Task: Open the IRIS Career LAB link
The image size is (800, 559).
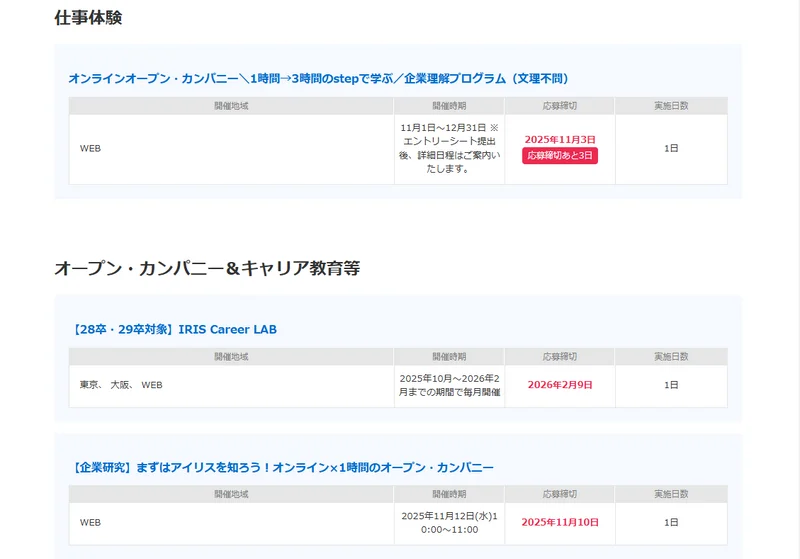Action: pos(174,329)
